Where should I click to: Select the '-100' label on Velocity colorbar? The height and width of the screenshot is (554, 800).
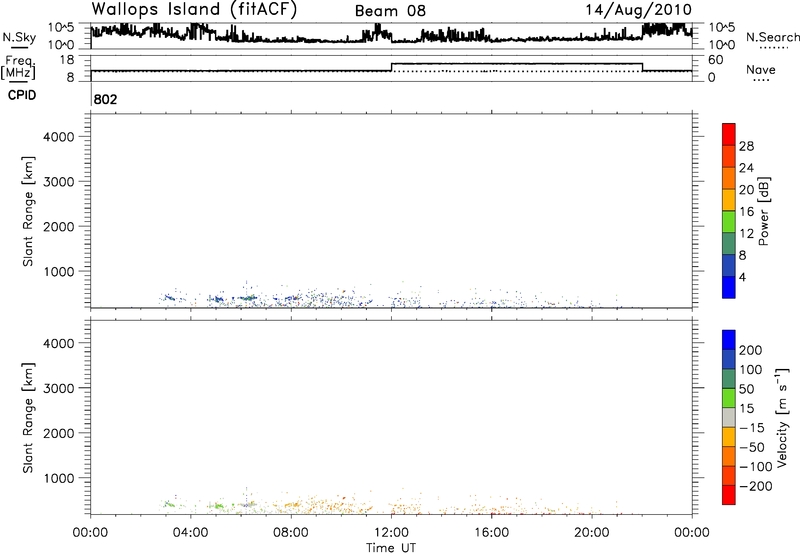pyautogui.click(x=756, y=467)
